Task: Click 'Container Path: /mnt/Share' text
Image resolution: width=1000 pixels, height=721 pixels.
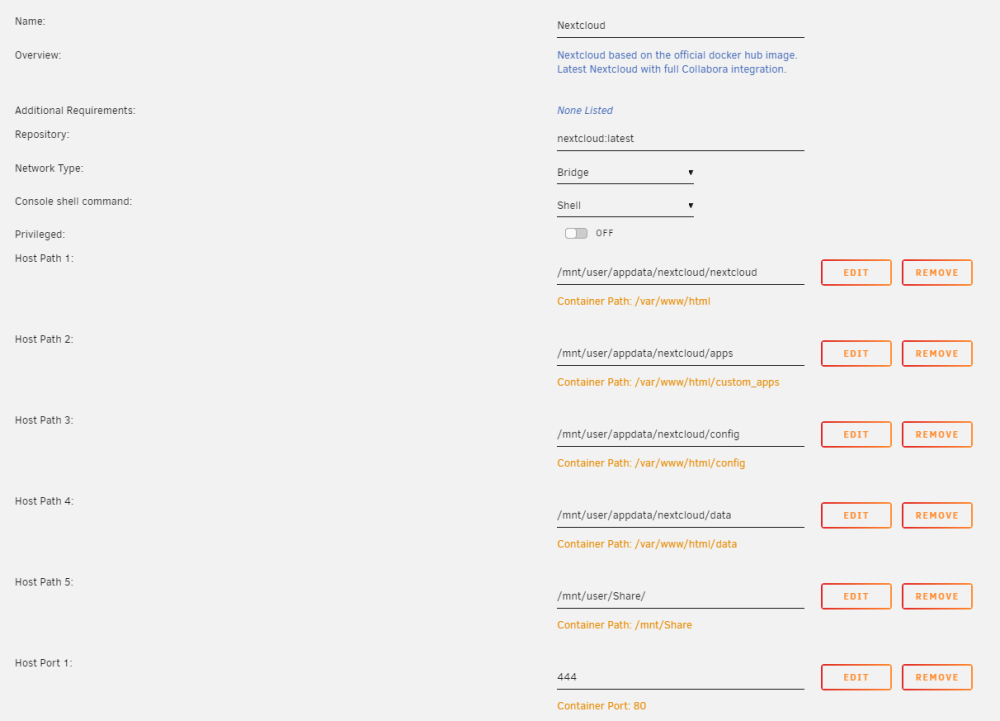Action: click(624, 625)
